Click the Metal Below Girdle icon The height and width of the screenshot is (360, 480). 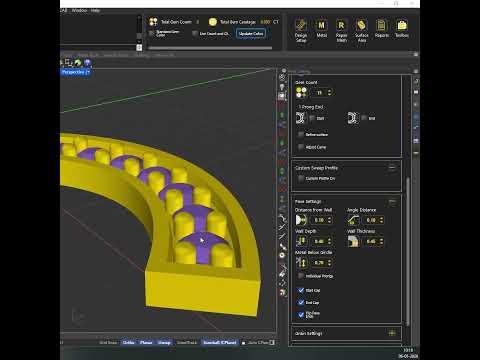(301, 263)
